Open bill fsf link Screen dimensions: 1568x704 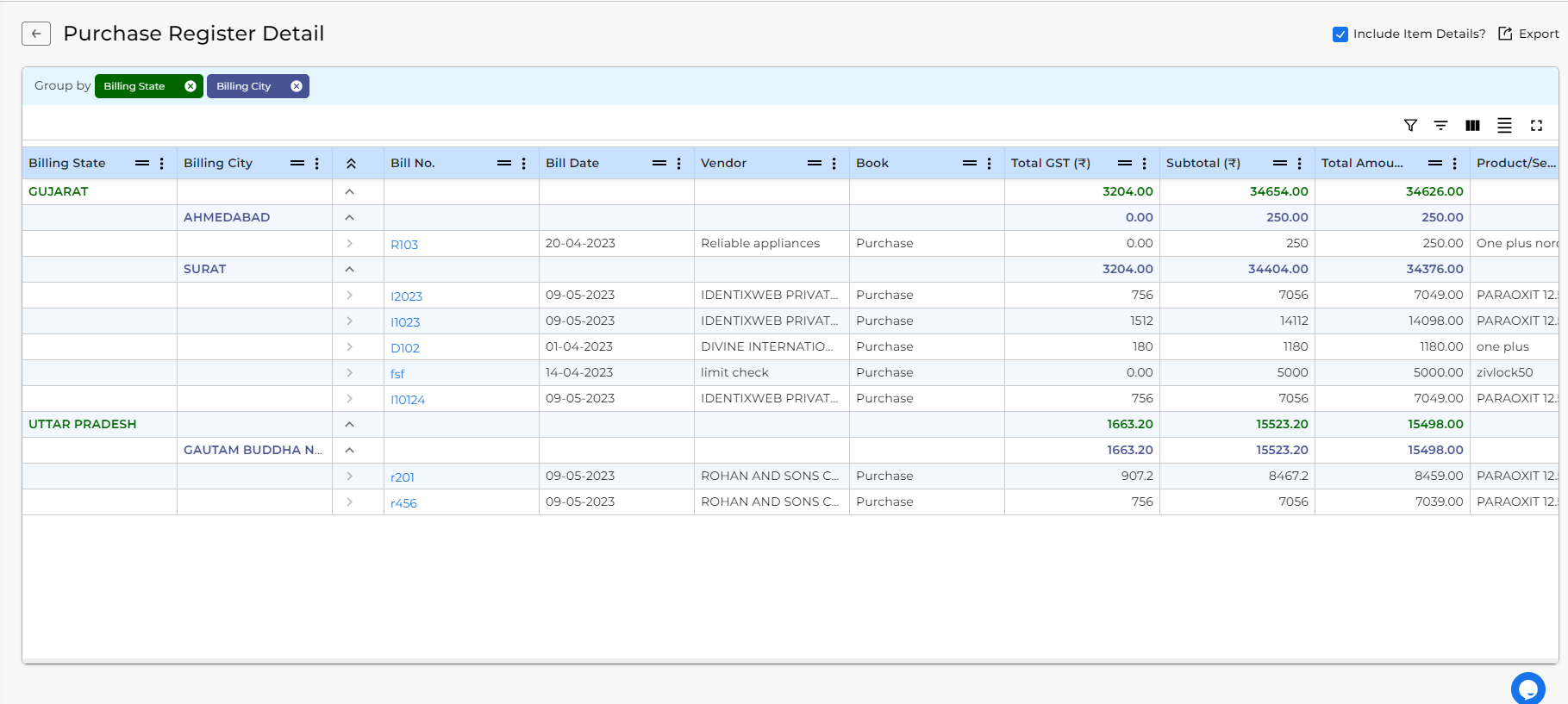[397, 374]
